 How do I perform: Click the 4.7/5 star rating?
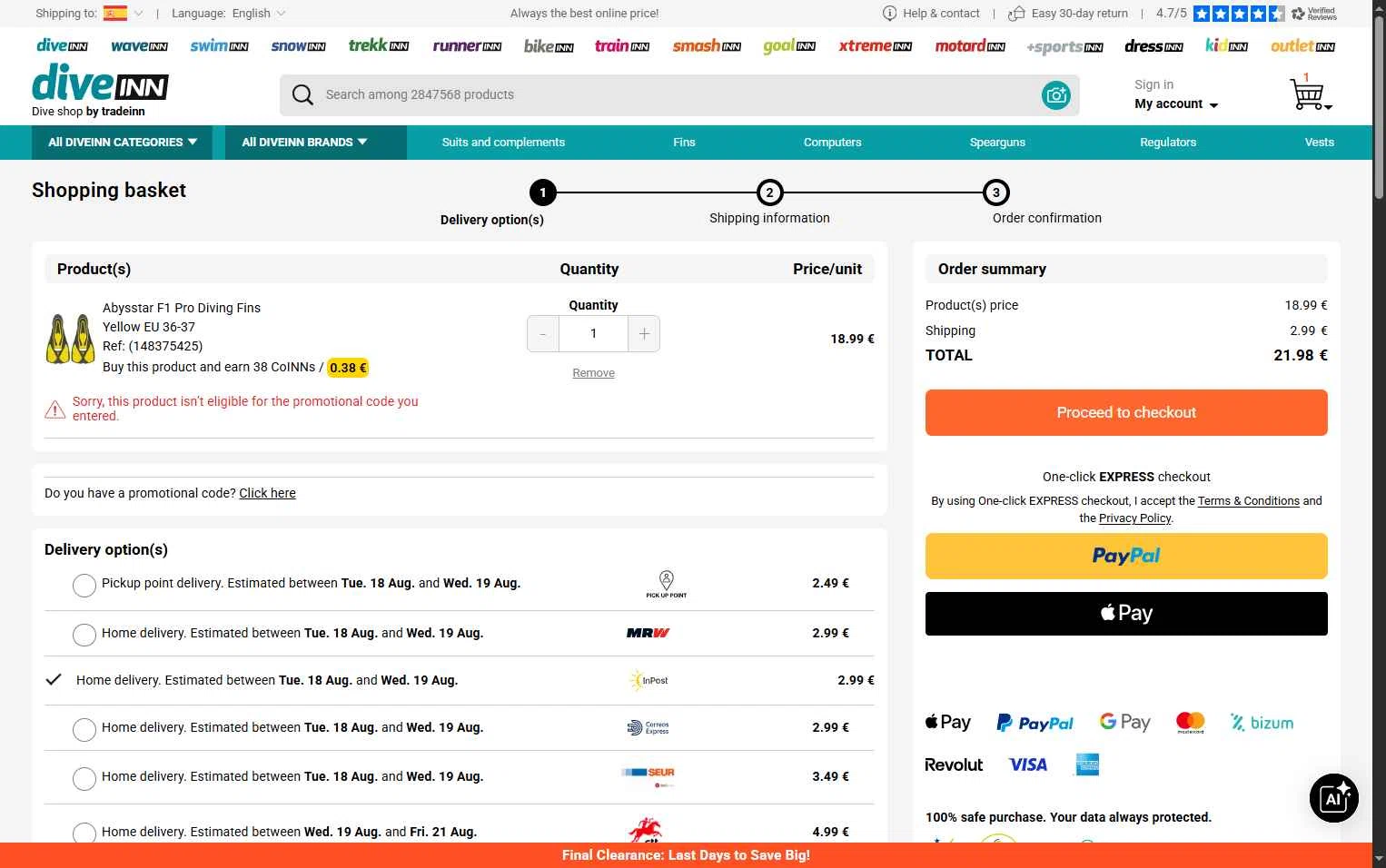[x=1220, y=13]
